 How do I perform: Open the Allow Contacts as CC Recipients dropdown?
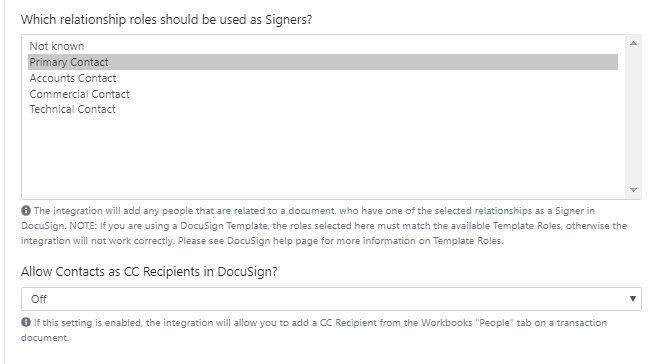[x=331, y=299]
